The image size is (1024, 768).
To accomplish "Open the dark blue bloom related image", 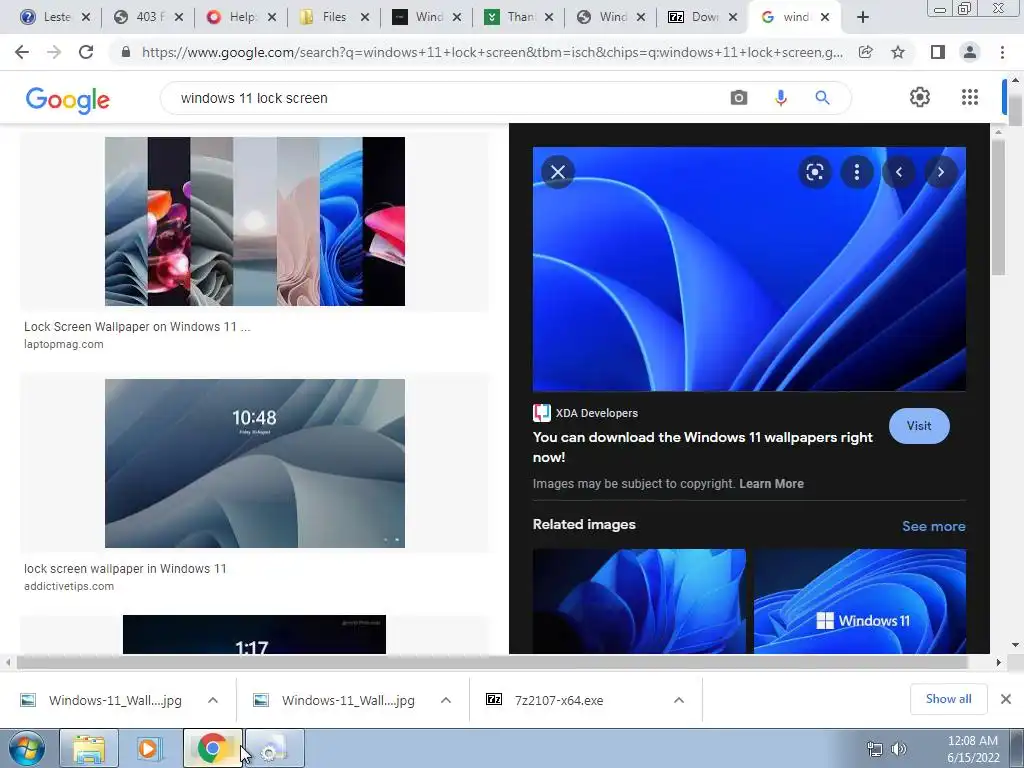I will click(x=639, y=601).
